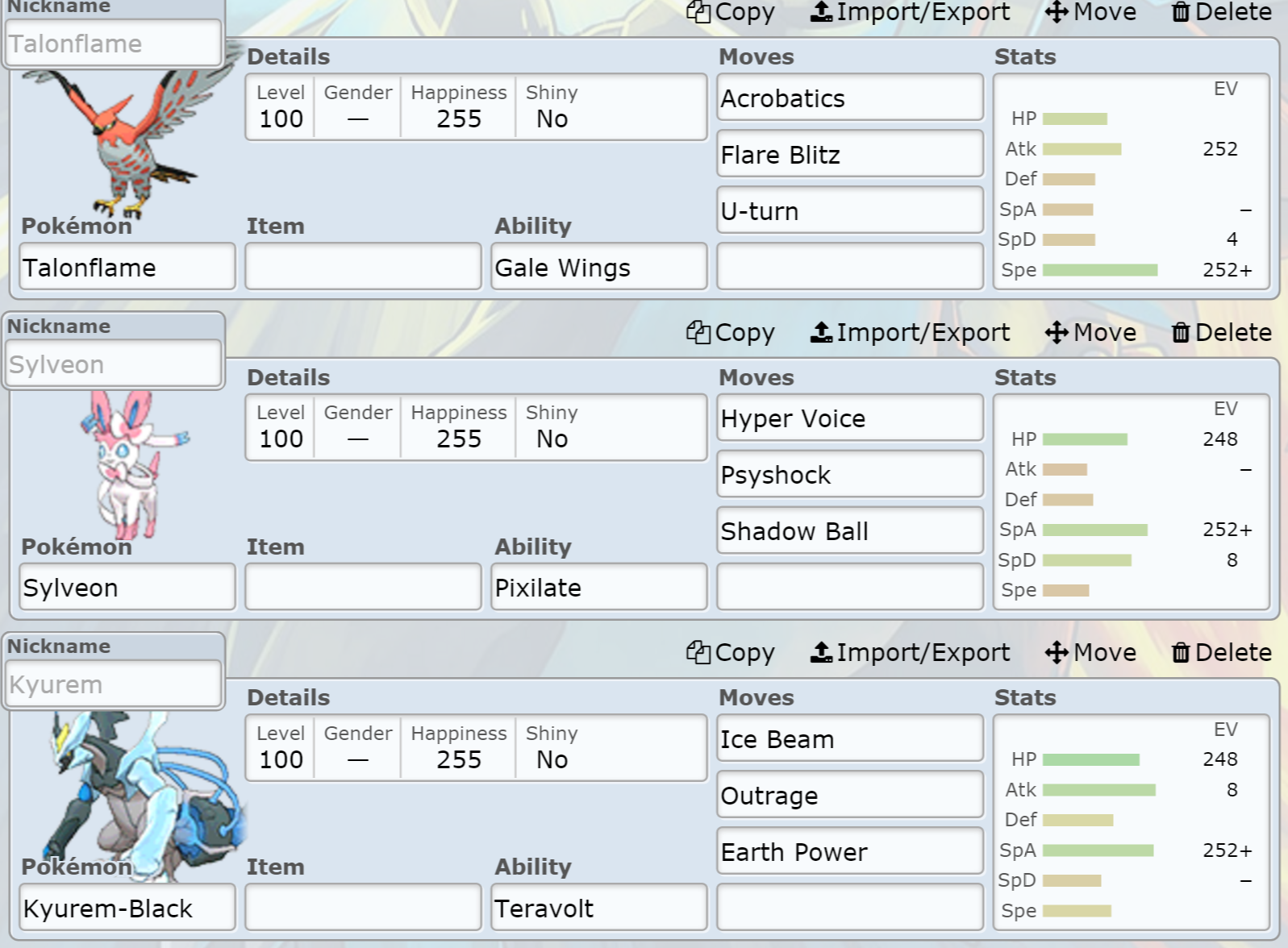Click the Kyurem nickname field
This screenshot has width=1288, height=948.
114,684
